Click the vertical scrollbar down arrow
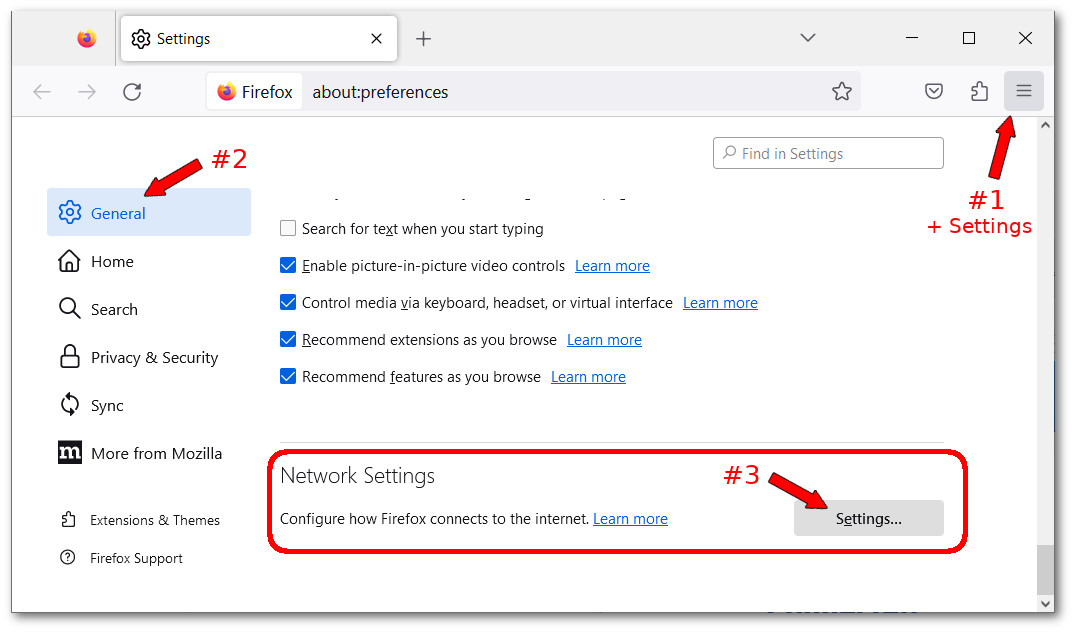This screenshot has height=632, width=1074. (1045, 603)
